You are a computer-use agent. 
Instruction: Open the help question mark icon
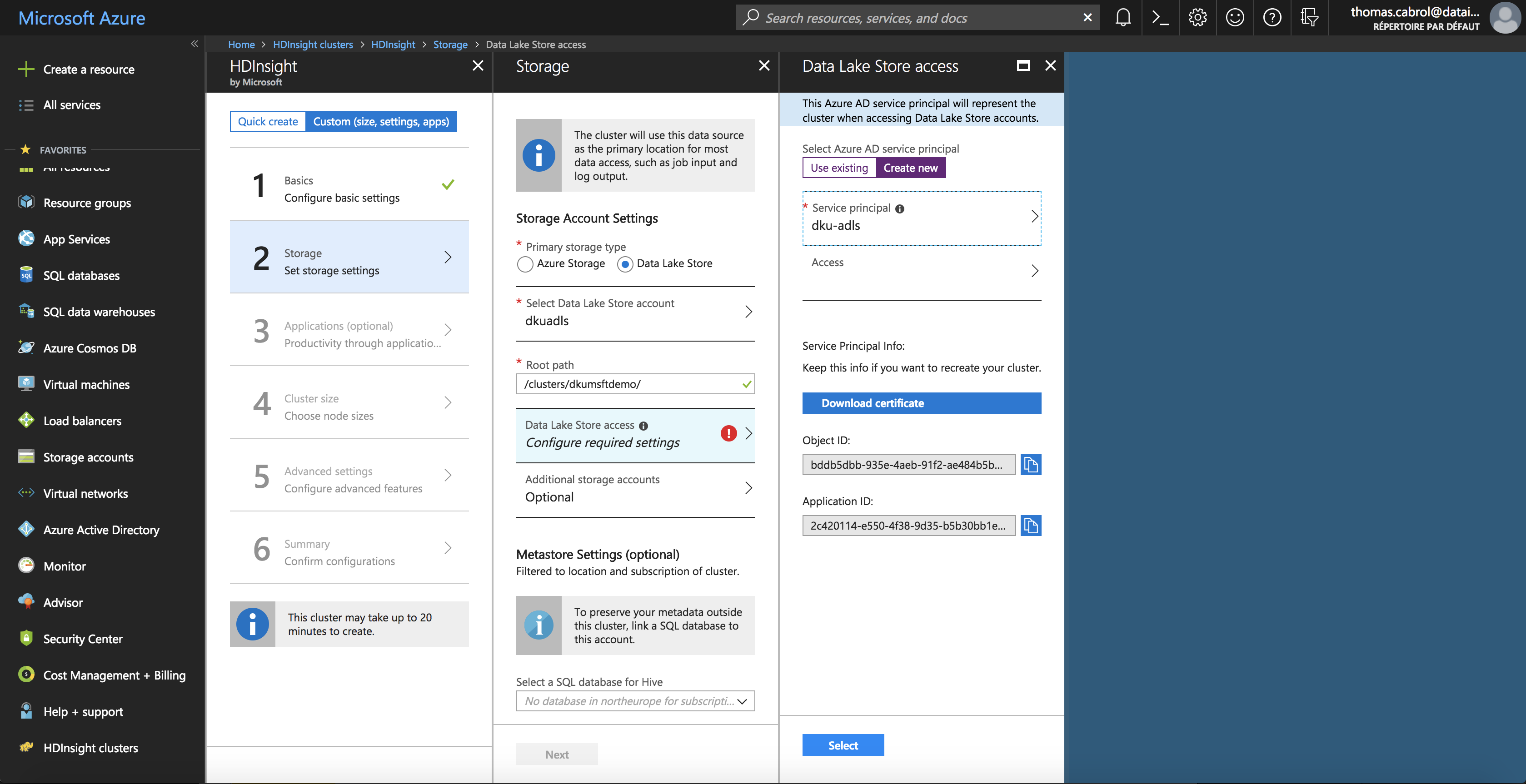tap(1272, 18)
